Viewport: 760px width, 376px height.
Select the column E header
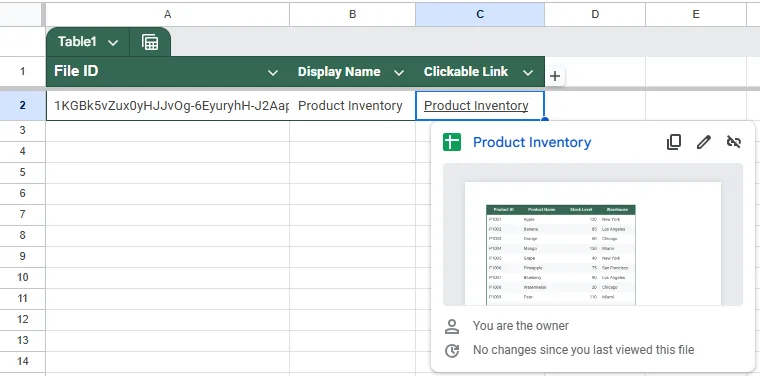696,15
